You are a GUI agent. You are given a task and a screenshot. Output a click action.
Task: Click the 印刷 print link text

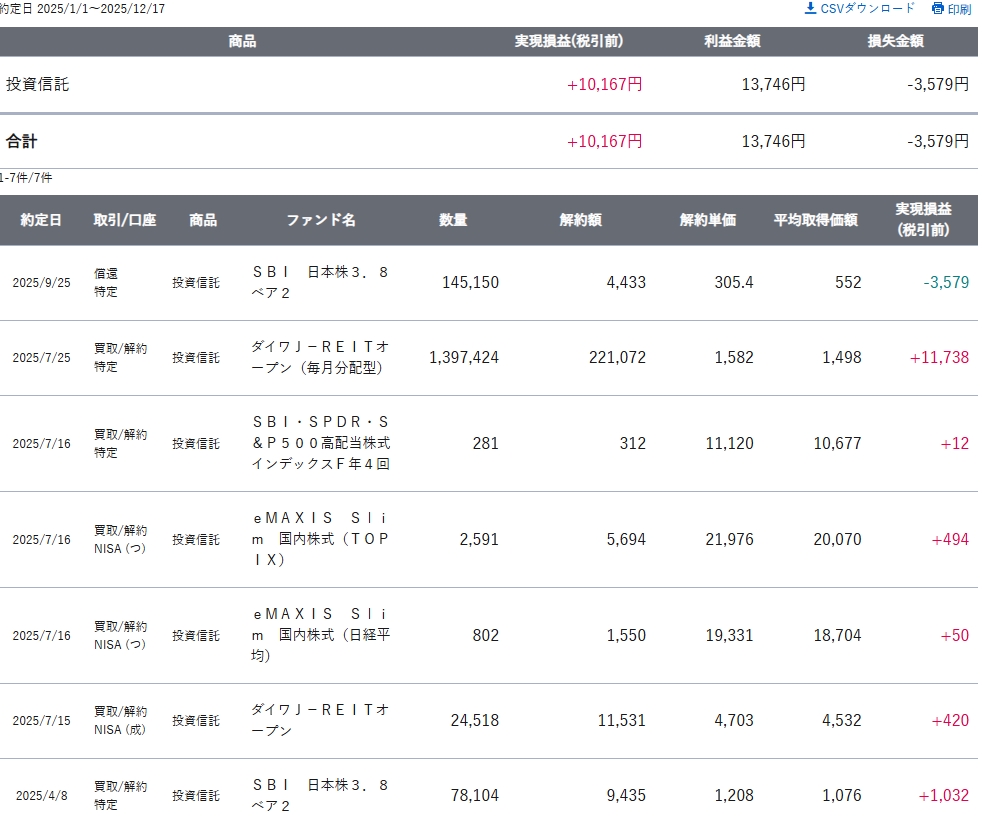click(959, 9)
